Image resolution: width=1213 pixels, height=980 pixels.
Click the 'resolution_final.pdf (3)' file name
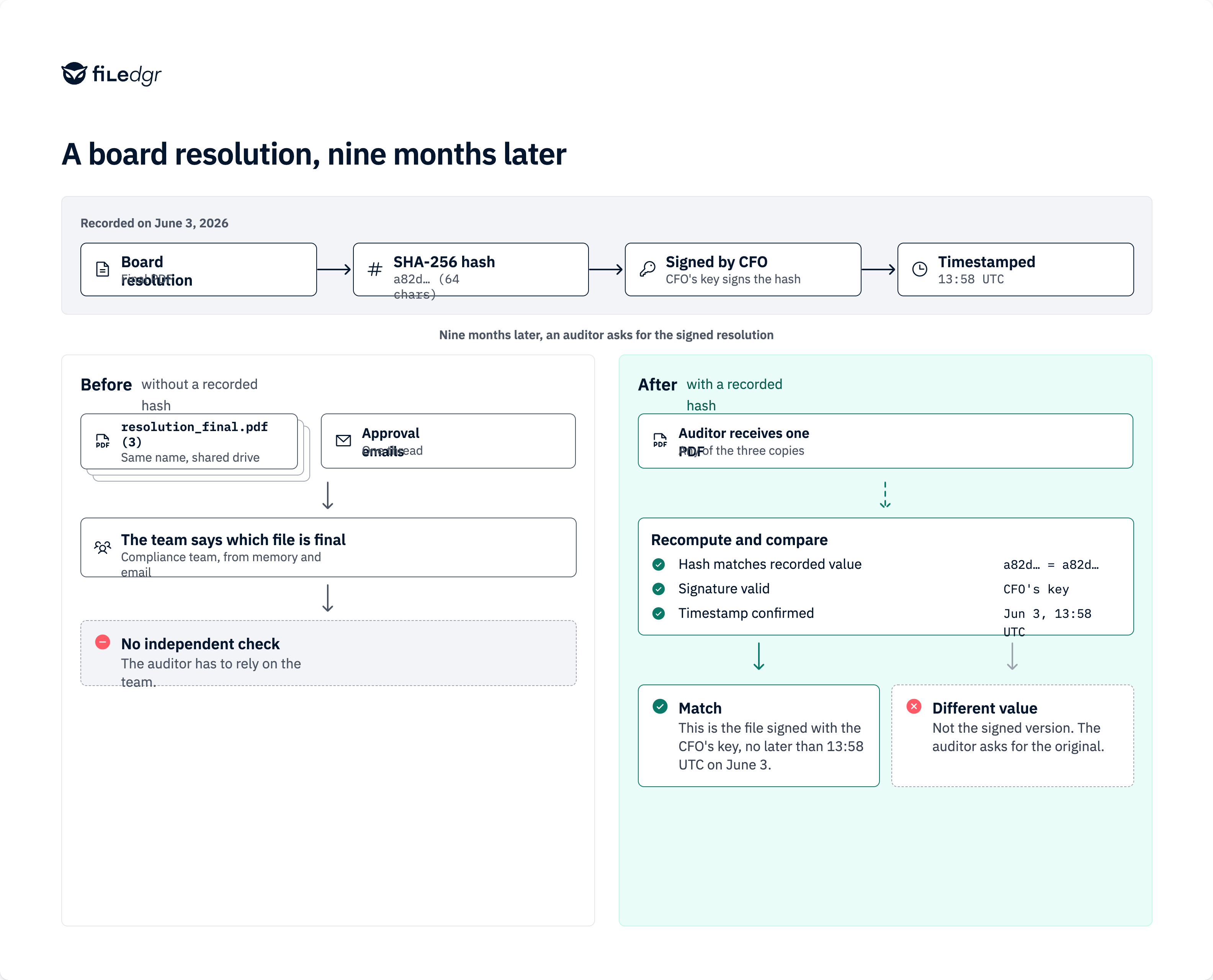[x=194, y=434]
